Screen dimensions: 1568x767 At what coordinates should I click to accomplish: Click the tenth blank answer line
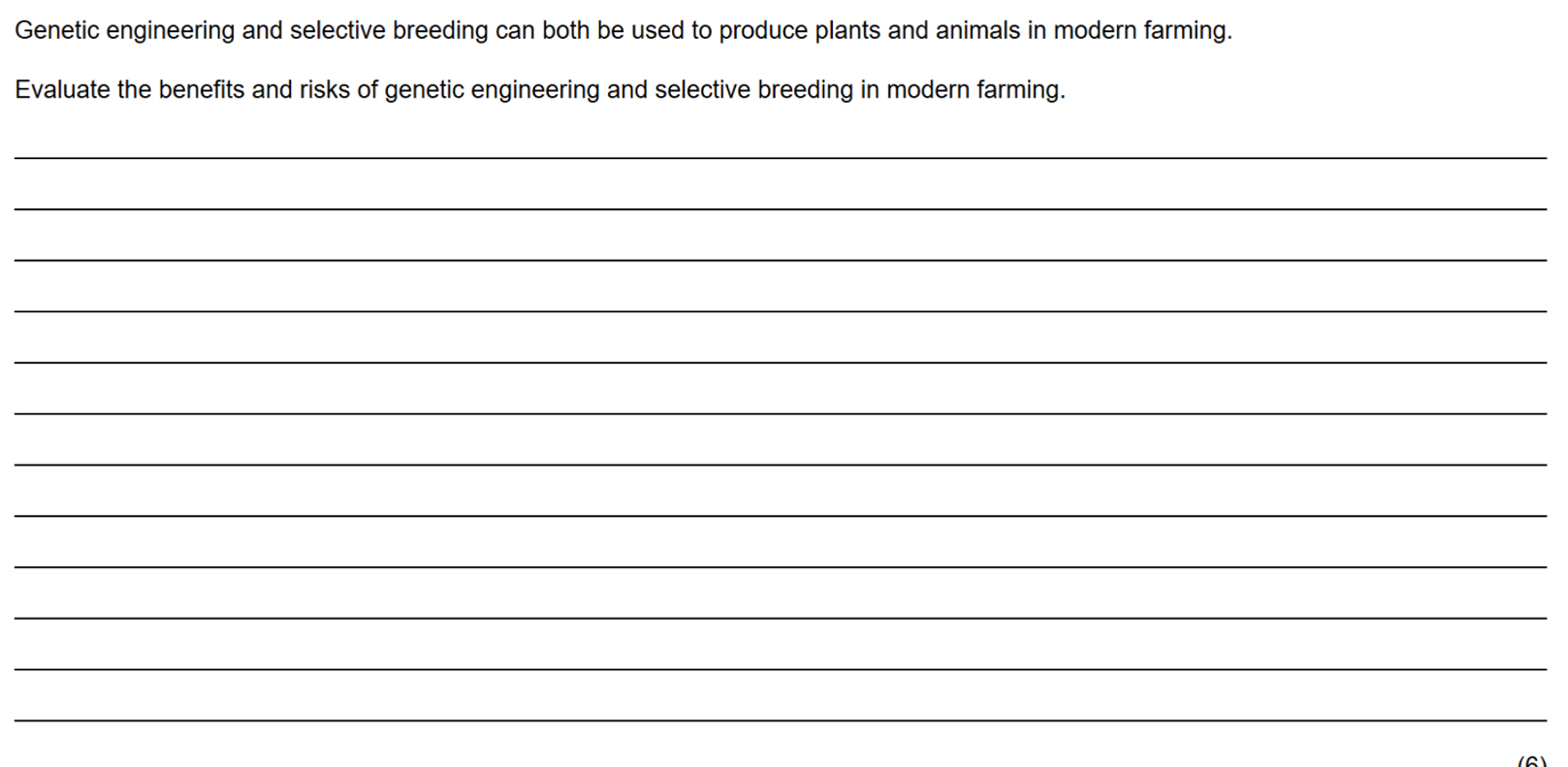[x=781, y=618]
